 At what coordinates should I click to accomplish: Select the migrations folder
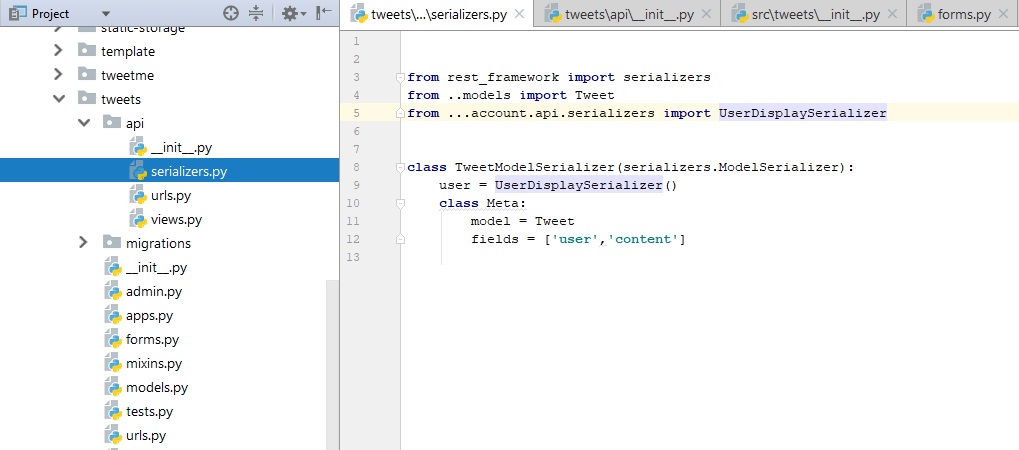point(159,244)
